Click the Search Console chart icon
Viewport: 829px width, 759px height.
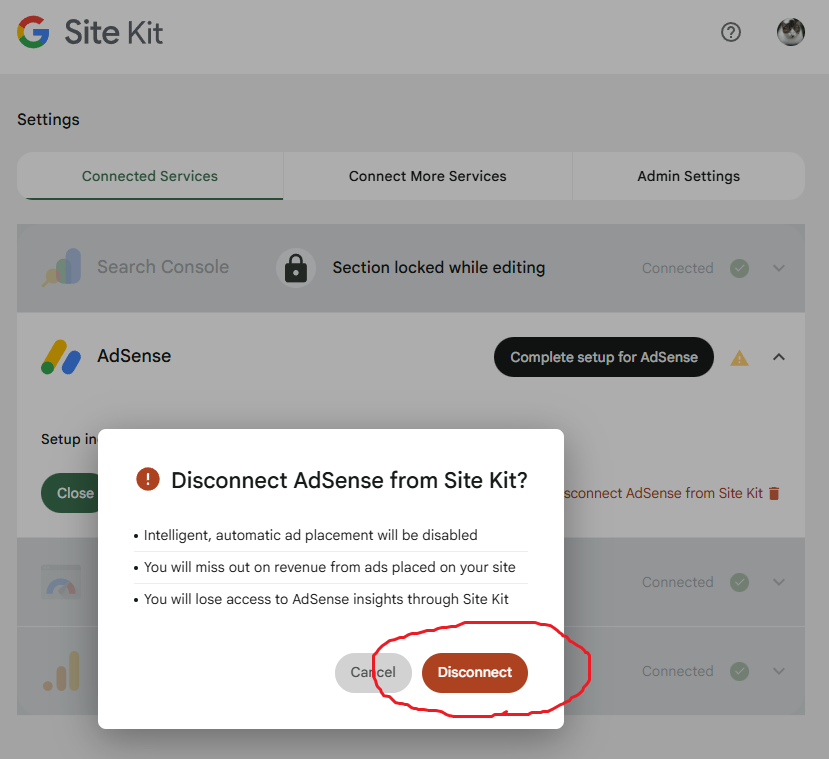(x=61, y=268)
